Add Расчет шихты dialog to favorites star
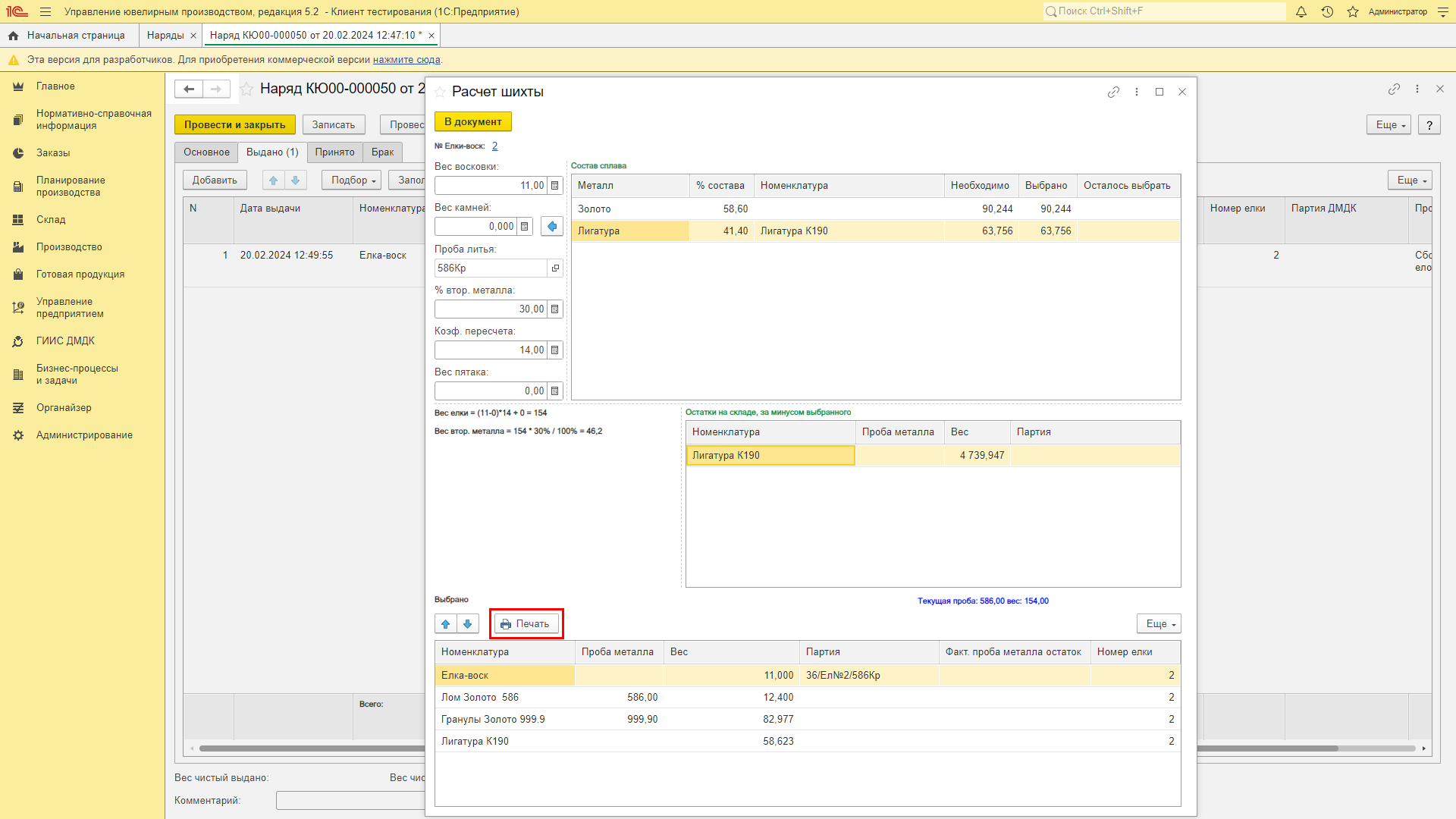 440,92
